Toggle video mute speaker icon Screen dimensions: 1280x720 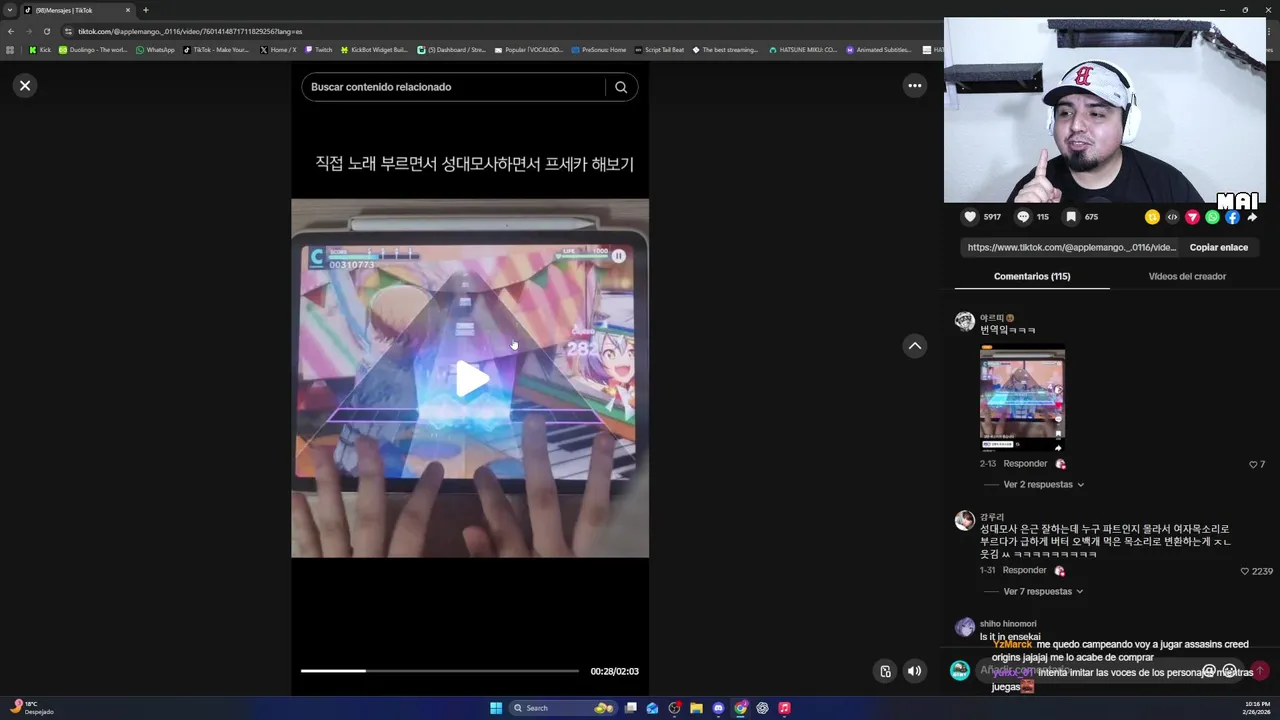click(x=914, y=671)
